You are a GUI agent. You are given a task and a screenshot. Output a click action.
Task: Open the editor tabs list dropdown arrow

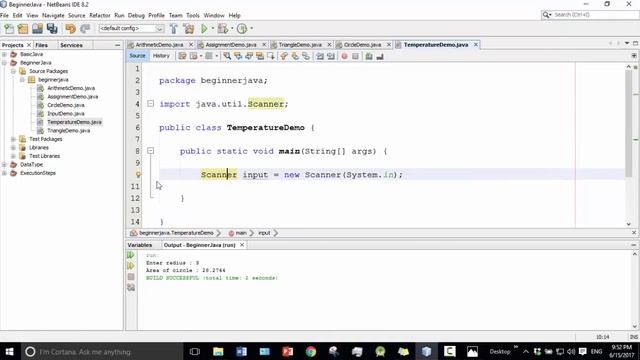pyautogui.click(x=627, y=43)
